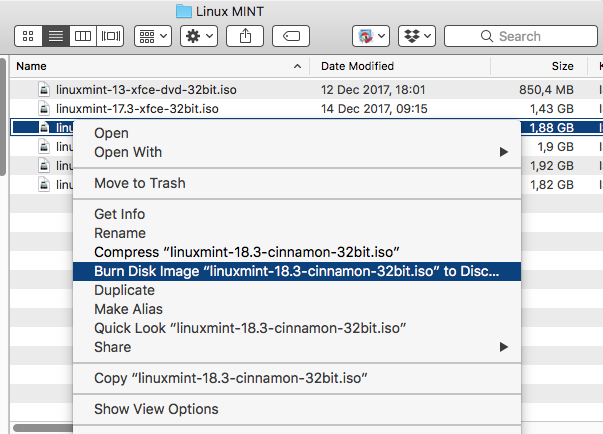Screen dimensions: 603x434
Task: Choose Share from the context menu
Action: pos(297,347)
